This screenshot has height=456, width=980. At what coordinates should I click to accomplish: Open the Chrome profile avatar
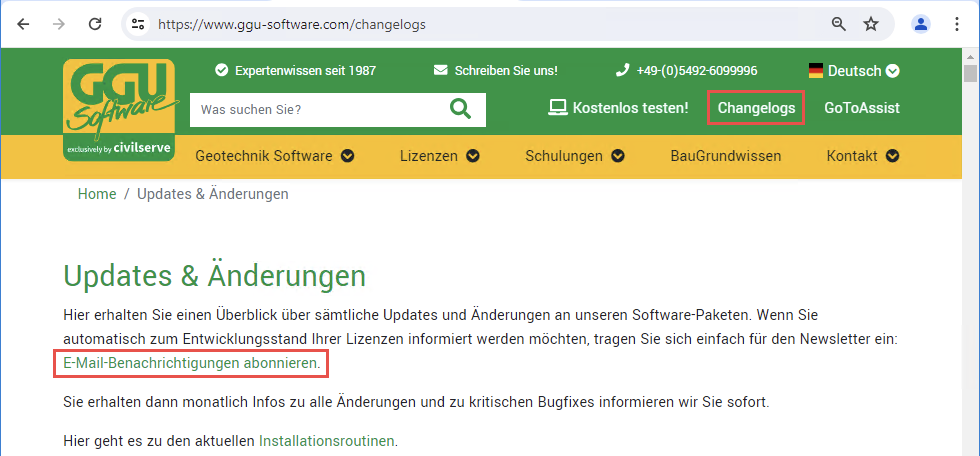[x=921, y=23]
